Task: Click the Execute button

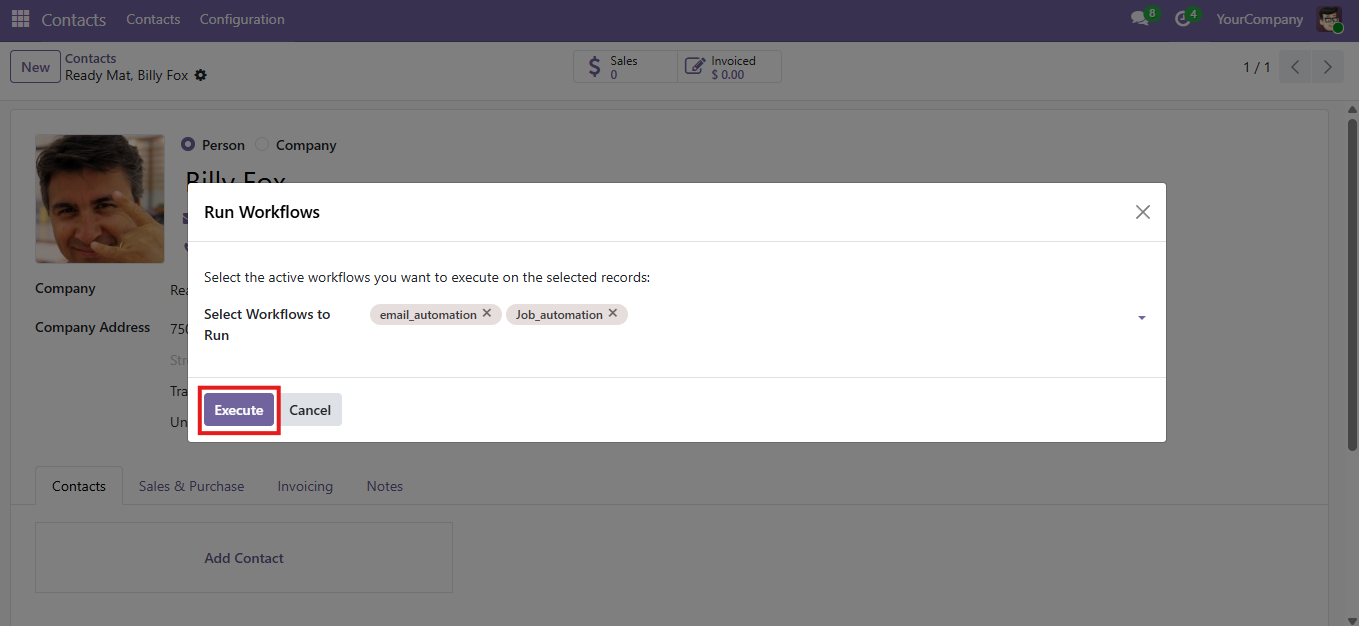Action: (239, 410)
